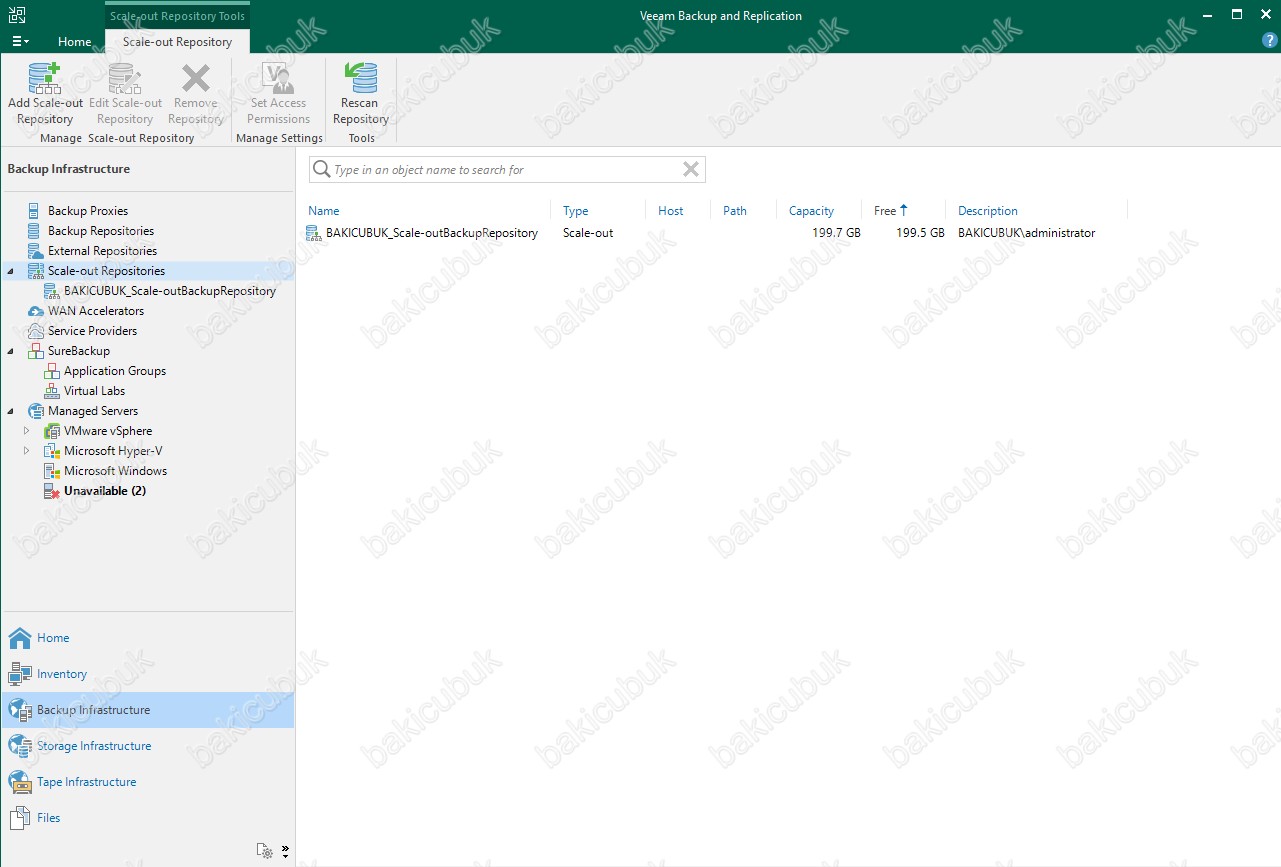1281x867 pixels.
Task: Sort by the Type column header
Action: click(x=575, y=211)
